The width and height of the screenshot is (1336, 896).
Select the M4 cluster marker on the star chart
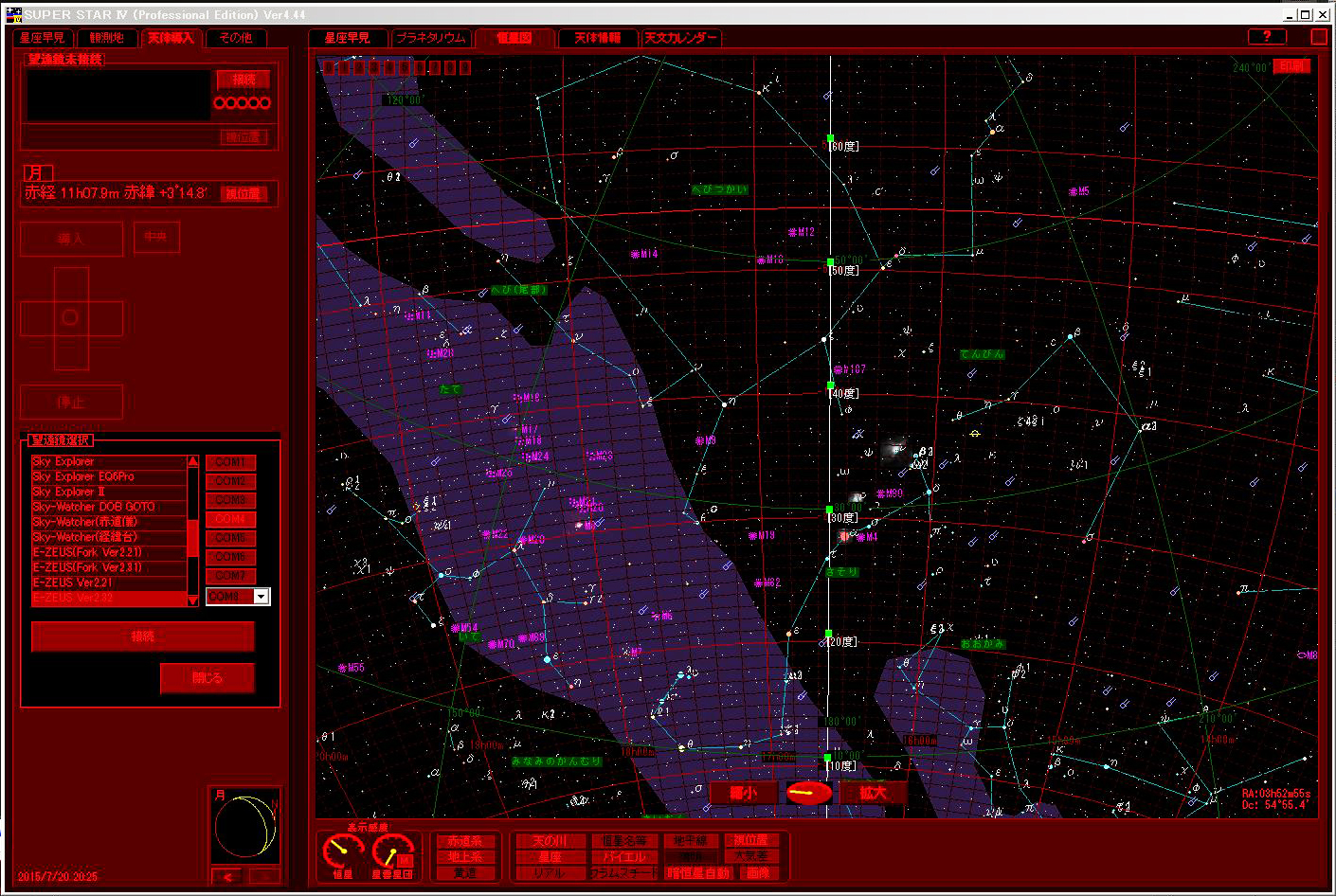click(865, 537)
